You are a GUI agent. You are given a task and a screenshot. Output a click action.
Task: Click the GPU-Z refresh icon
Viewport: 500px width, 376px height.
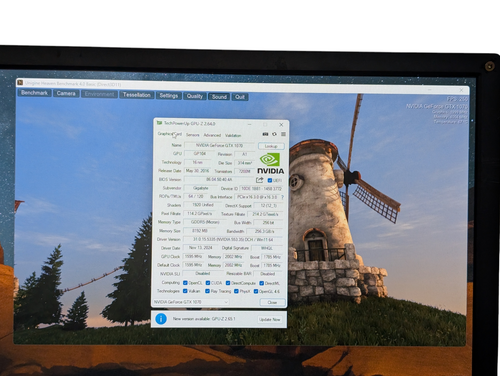(274, 134)
